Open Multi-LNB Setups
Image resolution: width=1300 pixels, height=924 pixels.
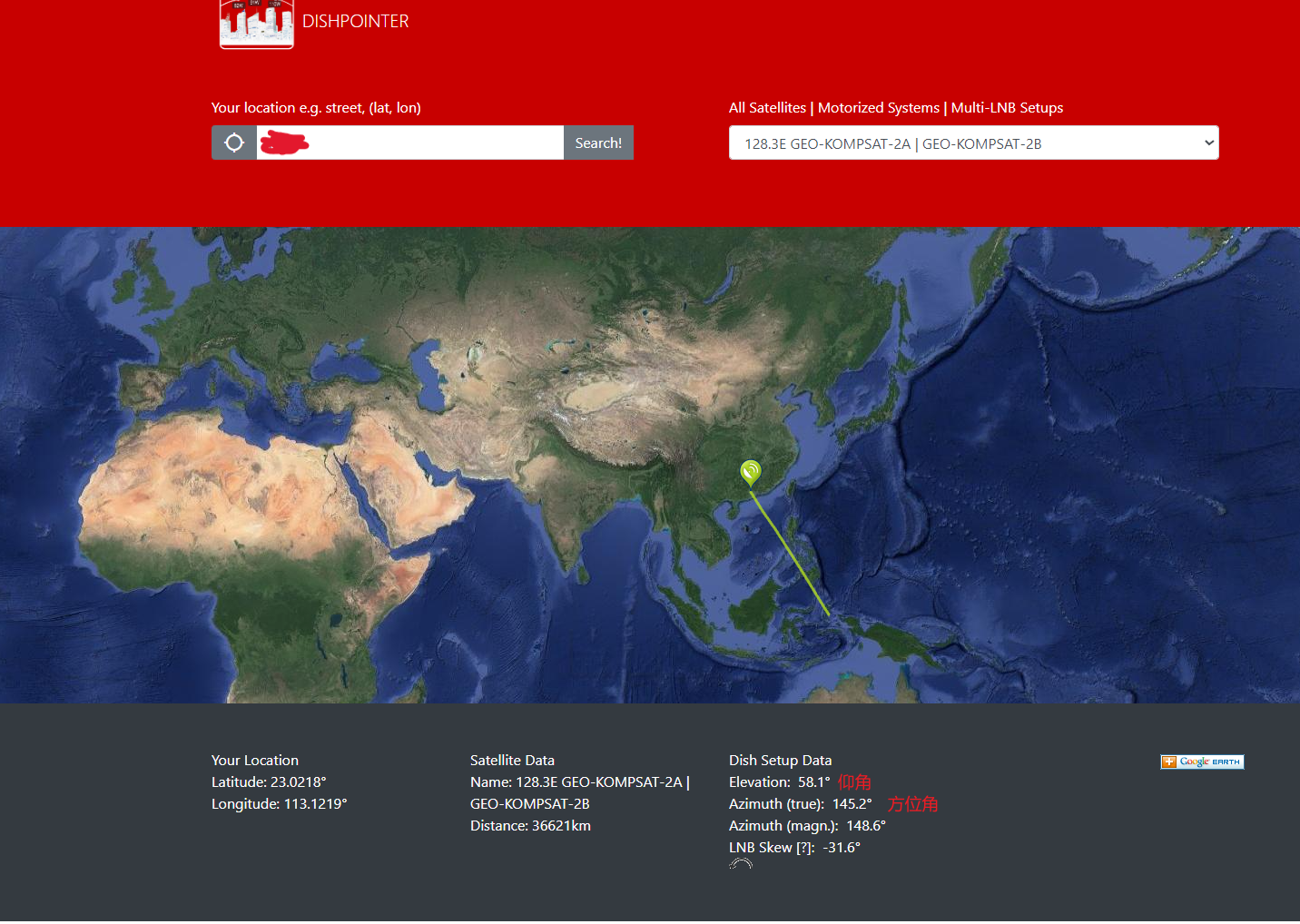1007,108
